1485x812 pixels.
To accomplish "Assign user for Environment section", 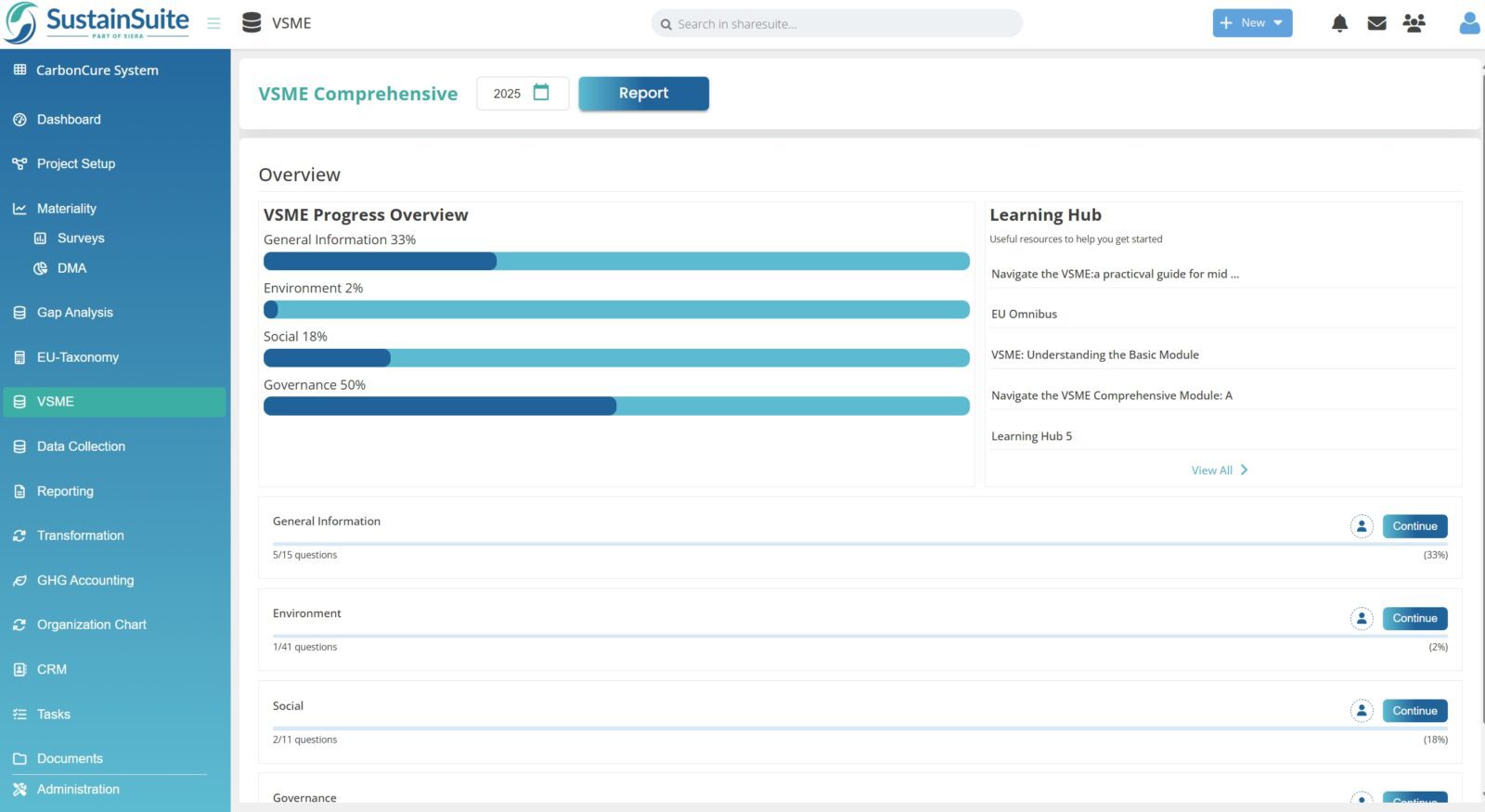I will click(1362, 618).
